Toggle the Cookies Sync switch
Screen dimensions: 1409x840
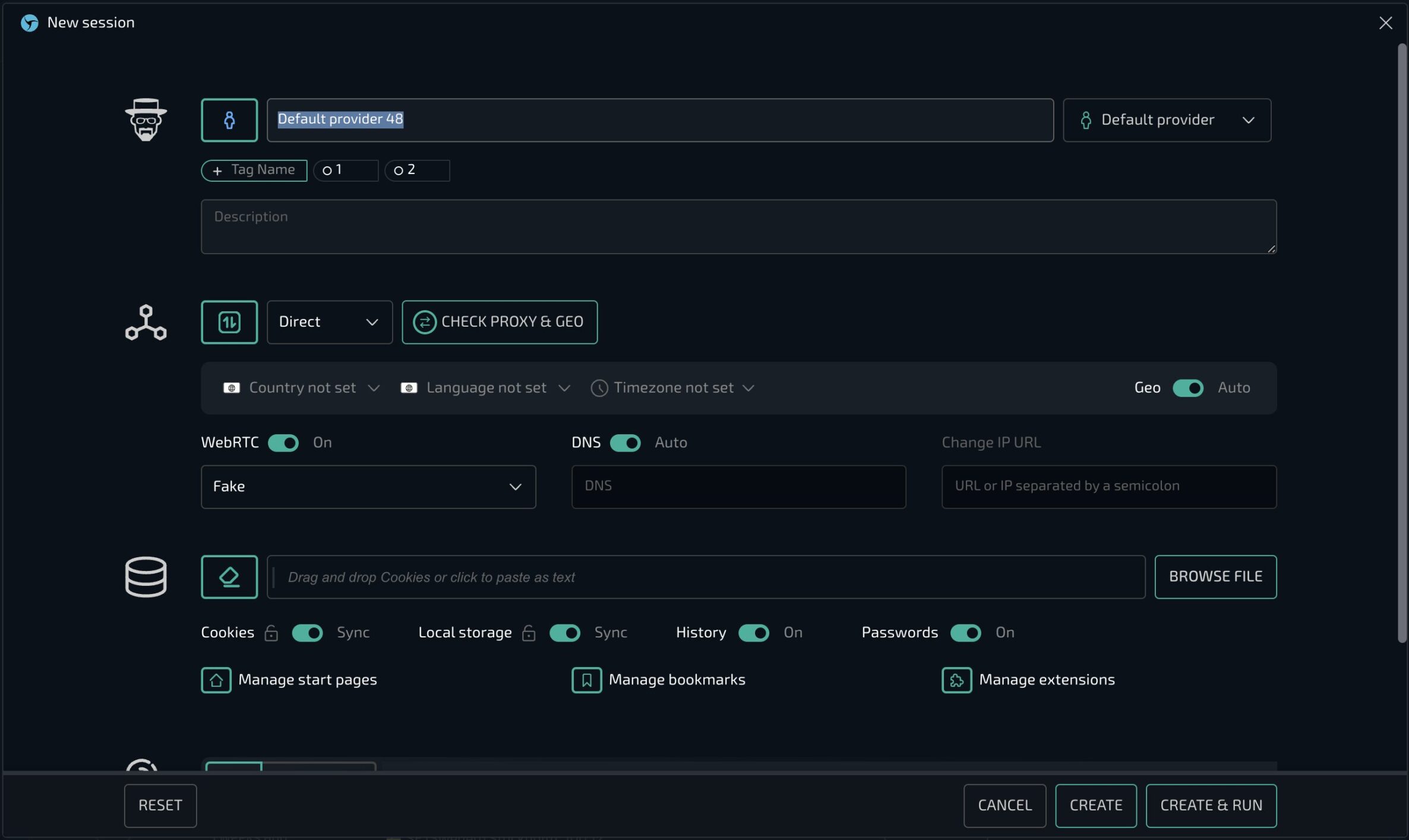click(x=307, y=633)
